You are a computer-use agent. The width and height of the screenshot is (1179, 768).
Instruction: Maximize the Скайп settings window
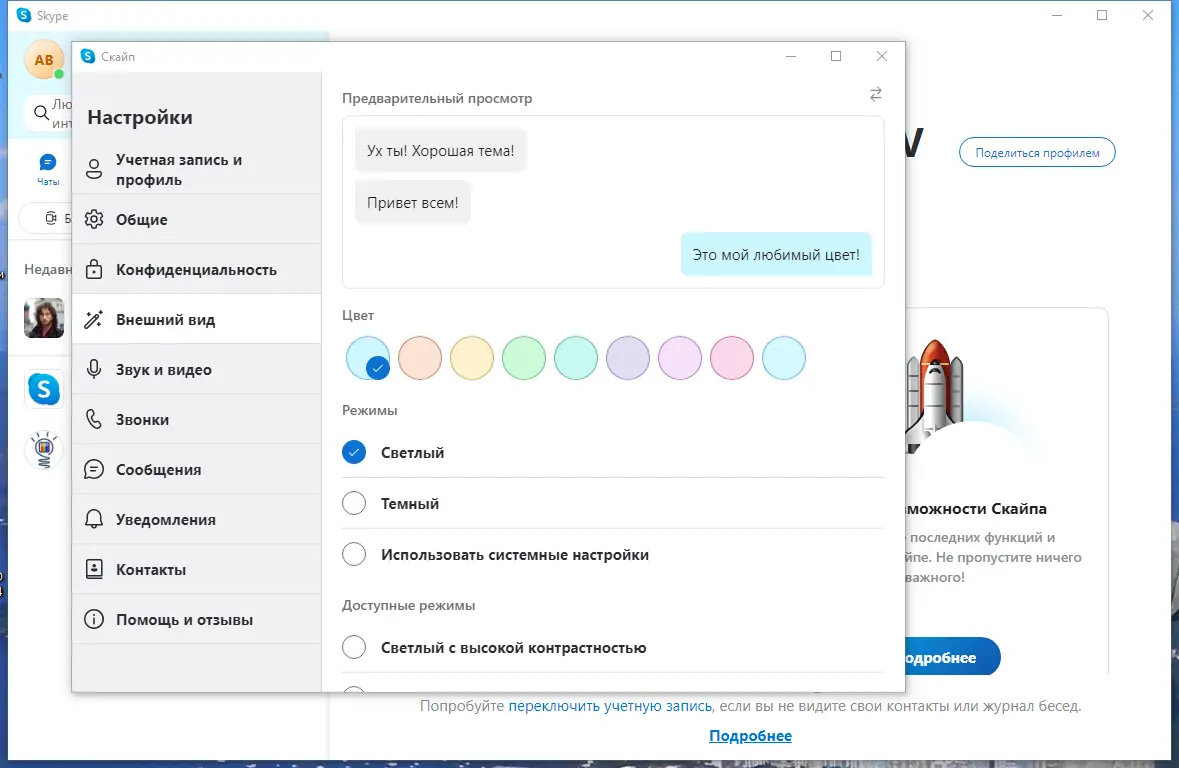pos(836,56)
